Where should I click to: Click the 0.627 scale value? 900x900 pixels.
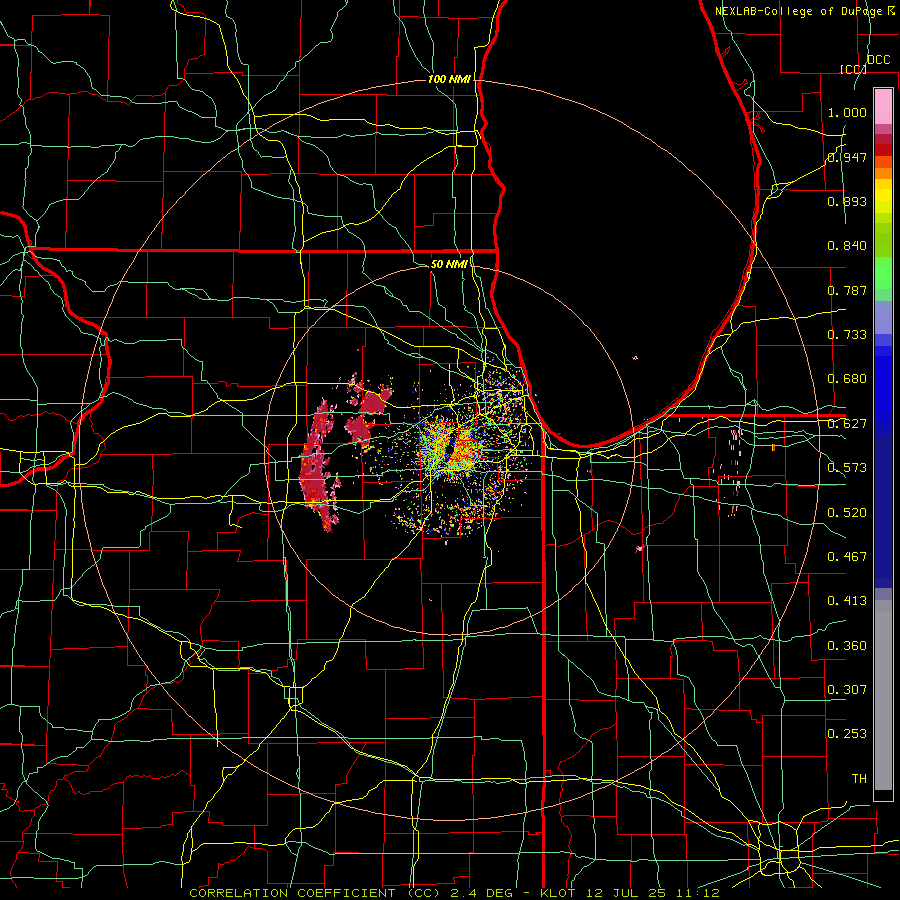click(x=847, y=424)
